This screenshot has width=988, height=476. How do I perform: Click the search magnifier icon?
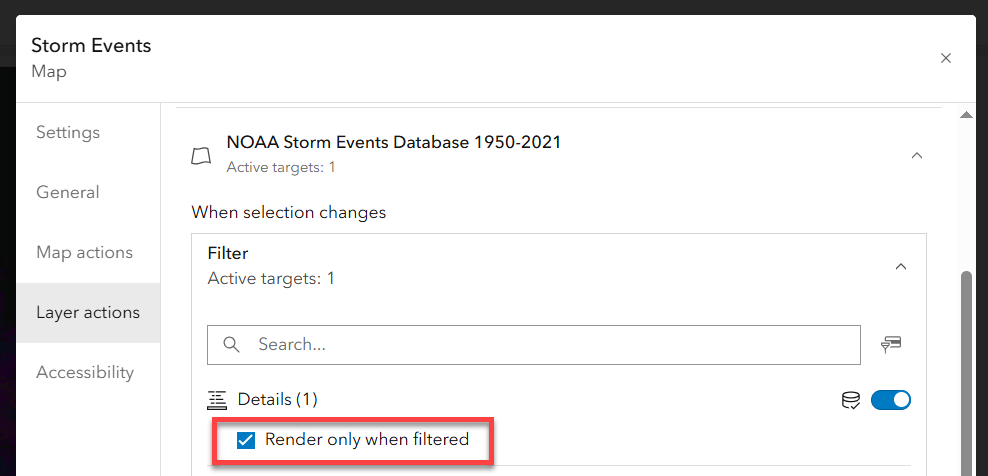[x=232, y=344]
